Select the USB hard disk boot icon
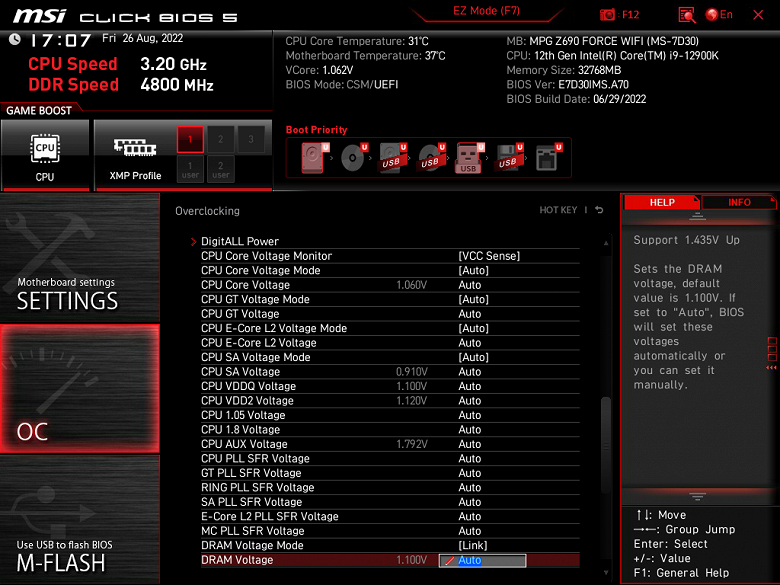 click(x=392, y=158)
